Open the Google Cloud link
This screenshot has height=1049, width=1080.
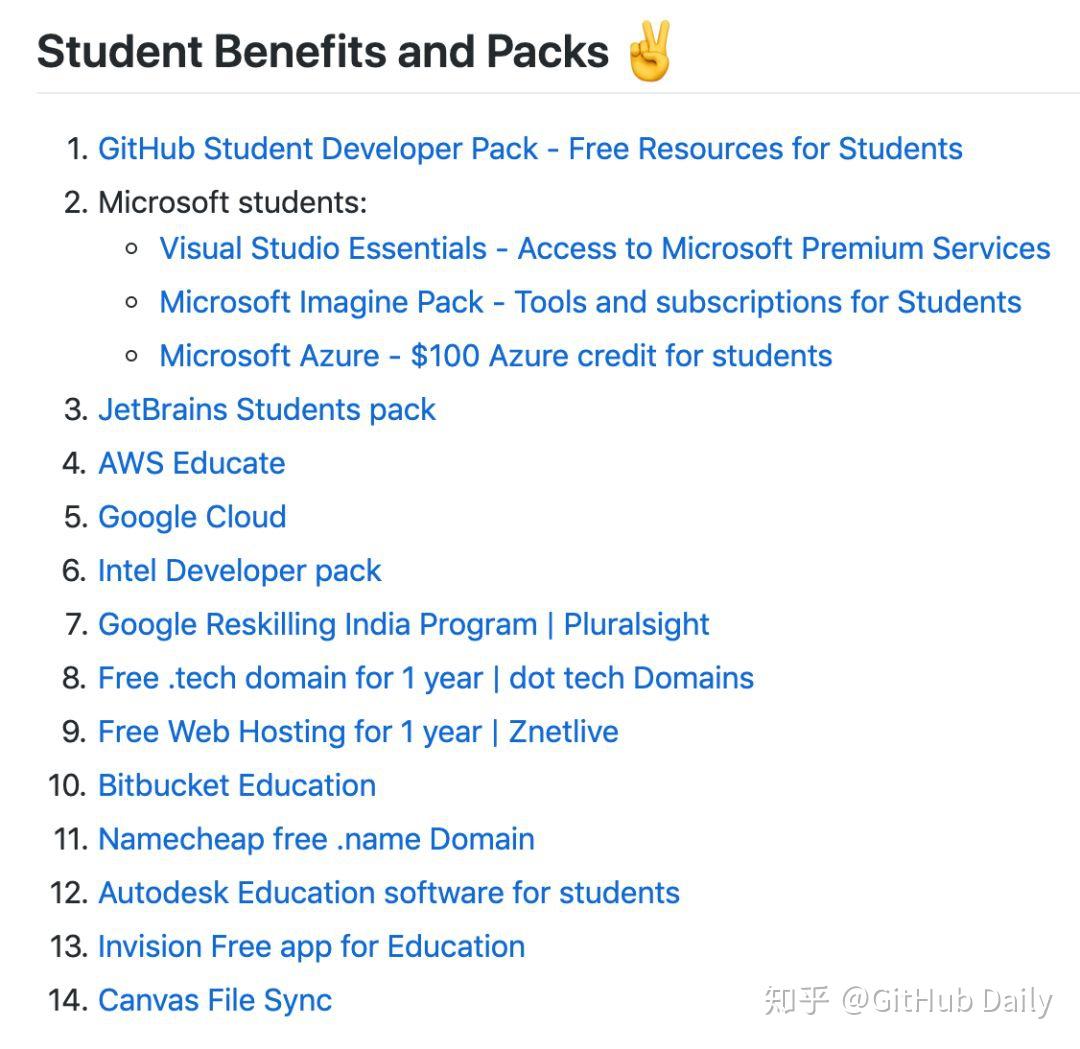(192, 517)
